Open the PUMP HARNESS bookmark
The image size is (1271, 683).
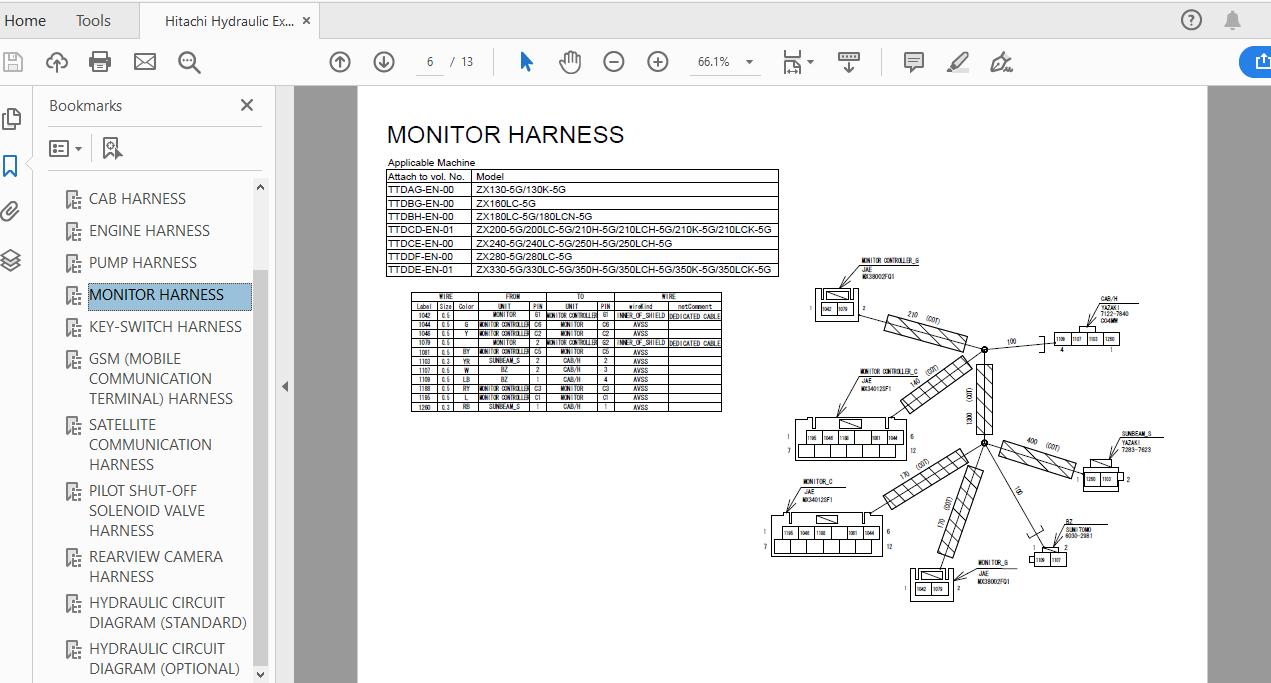(x=143, y=263)
